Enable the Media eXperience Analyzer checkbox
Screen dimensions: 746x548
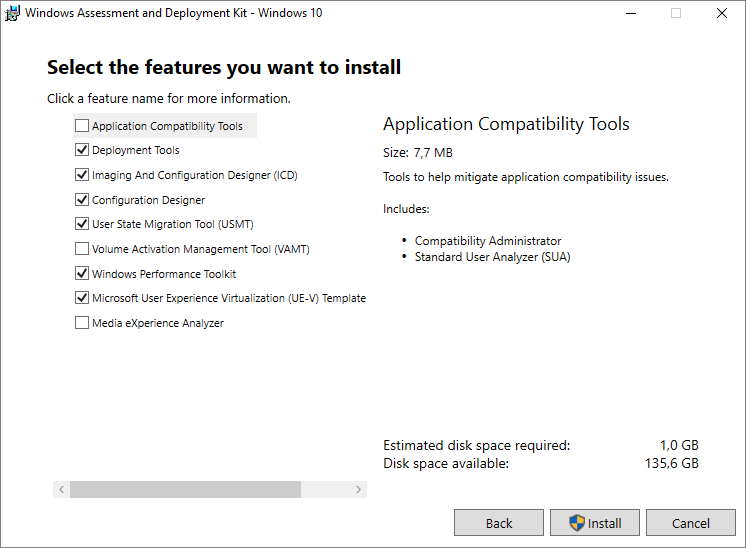point(82,323)
